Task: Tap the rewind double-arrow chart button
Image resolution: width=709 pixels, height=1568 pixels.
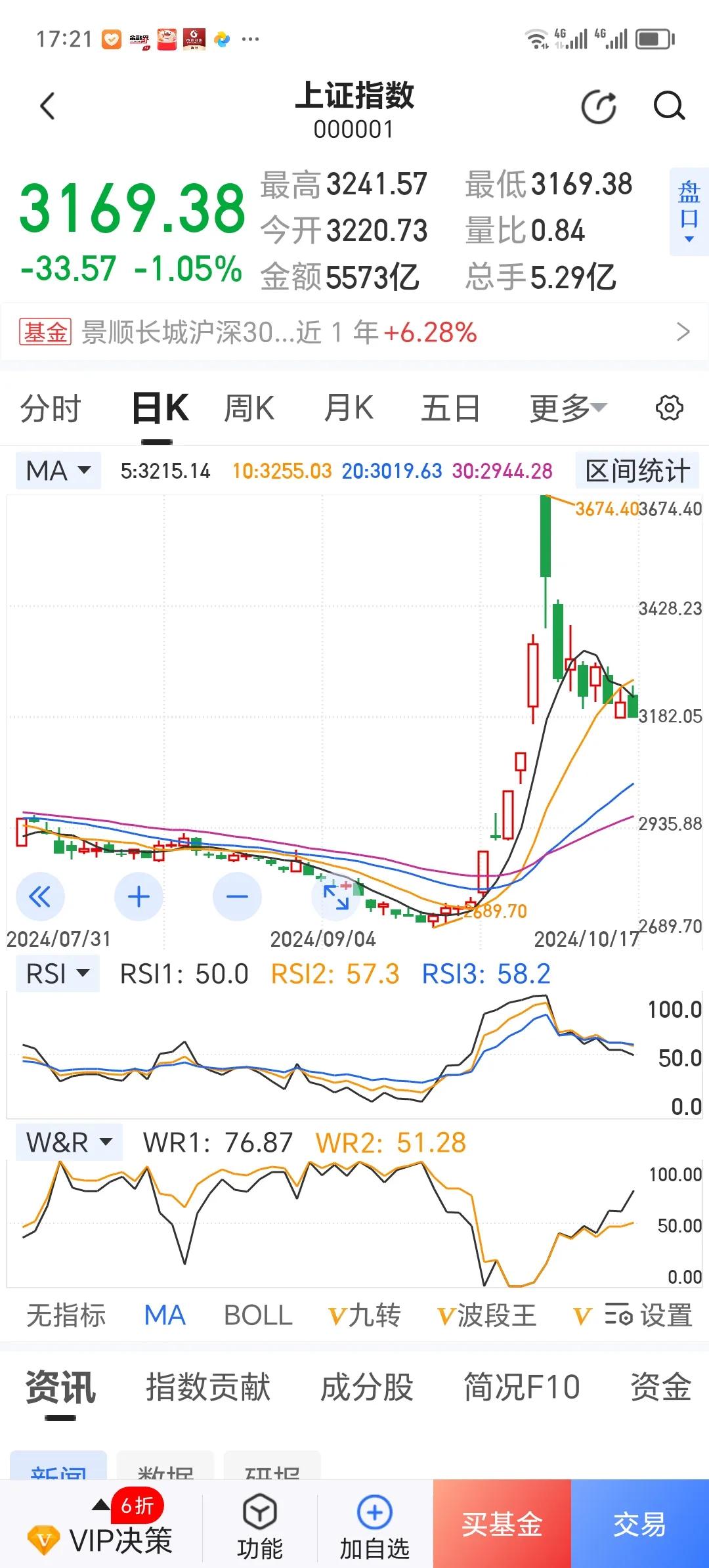Action: pos(40,896)
